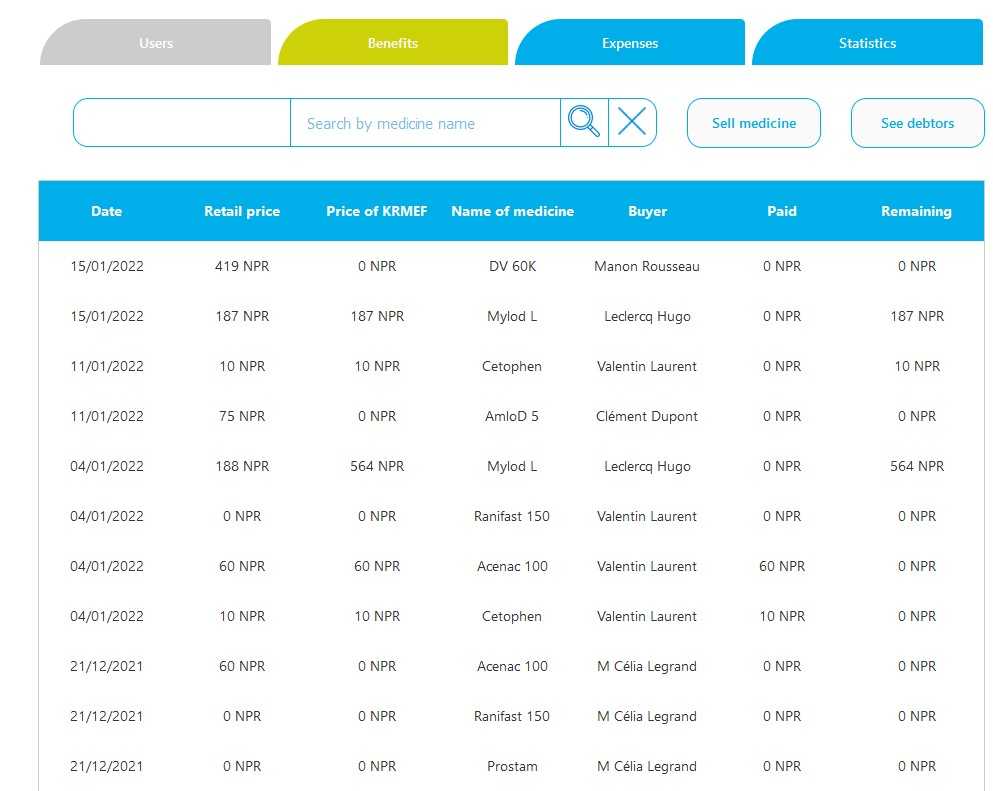Click the Name of medicine header
Viewport: 993px width, 791px height.
tap(512, 211)
